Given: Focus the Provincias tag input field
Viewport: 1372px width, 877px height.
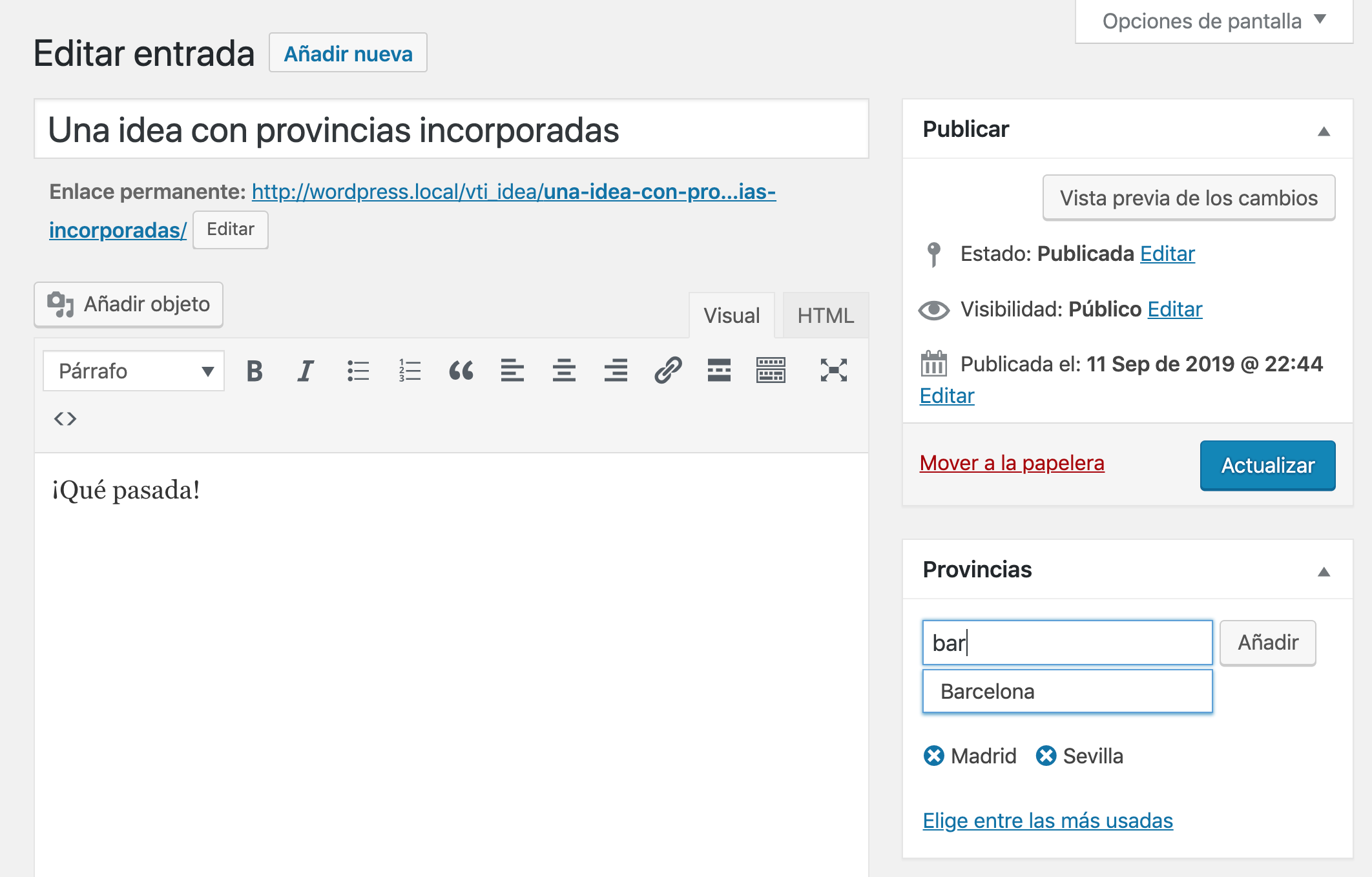Looking at the screenshot, I should pyautogui.click(x=1067, y=643).
